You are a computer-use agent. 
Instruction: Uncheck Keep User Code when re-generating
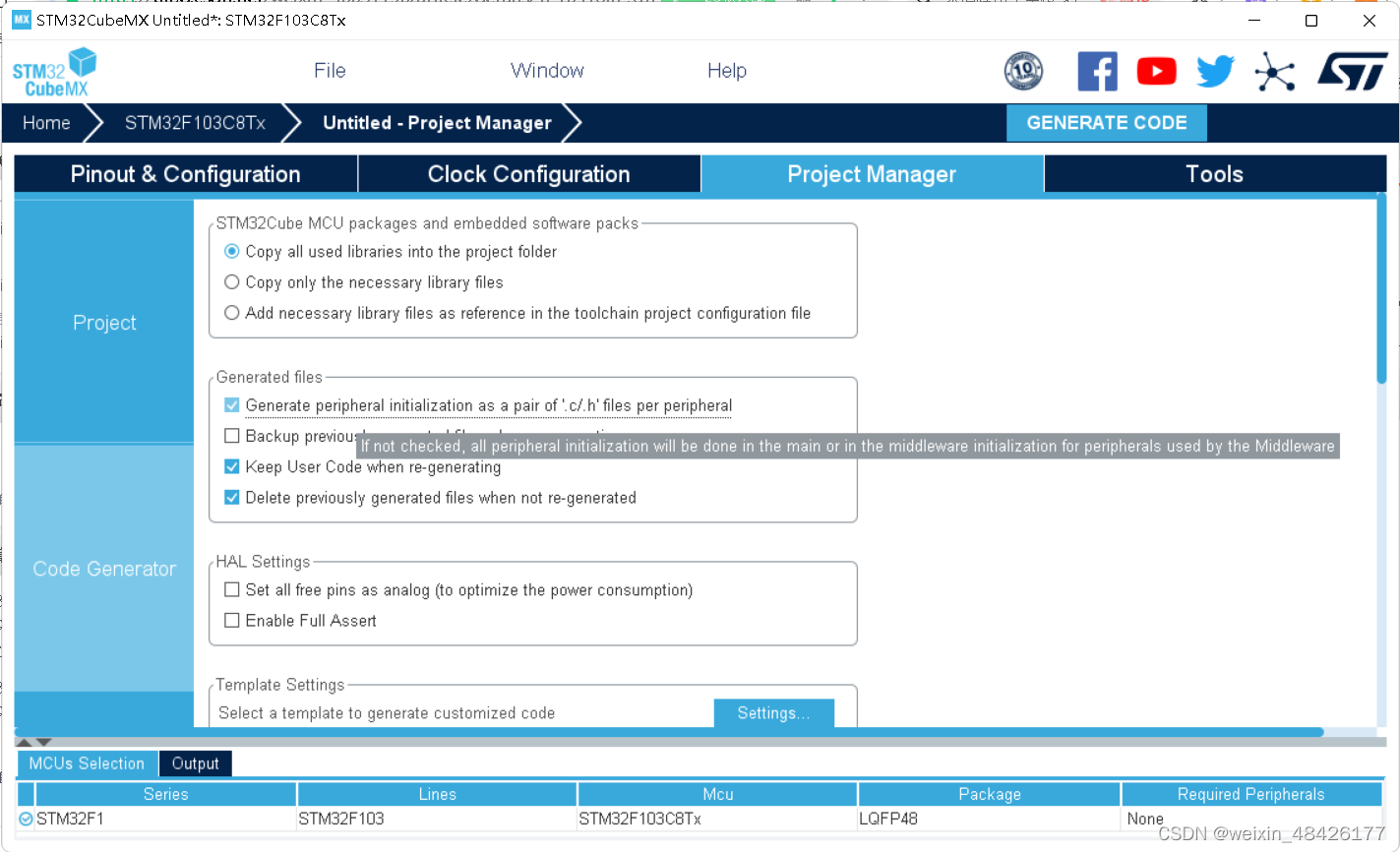click(232, 466)
